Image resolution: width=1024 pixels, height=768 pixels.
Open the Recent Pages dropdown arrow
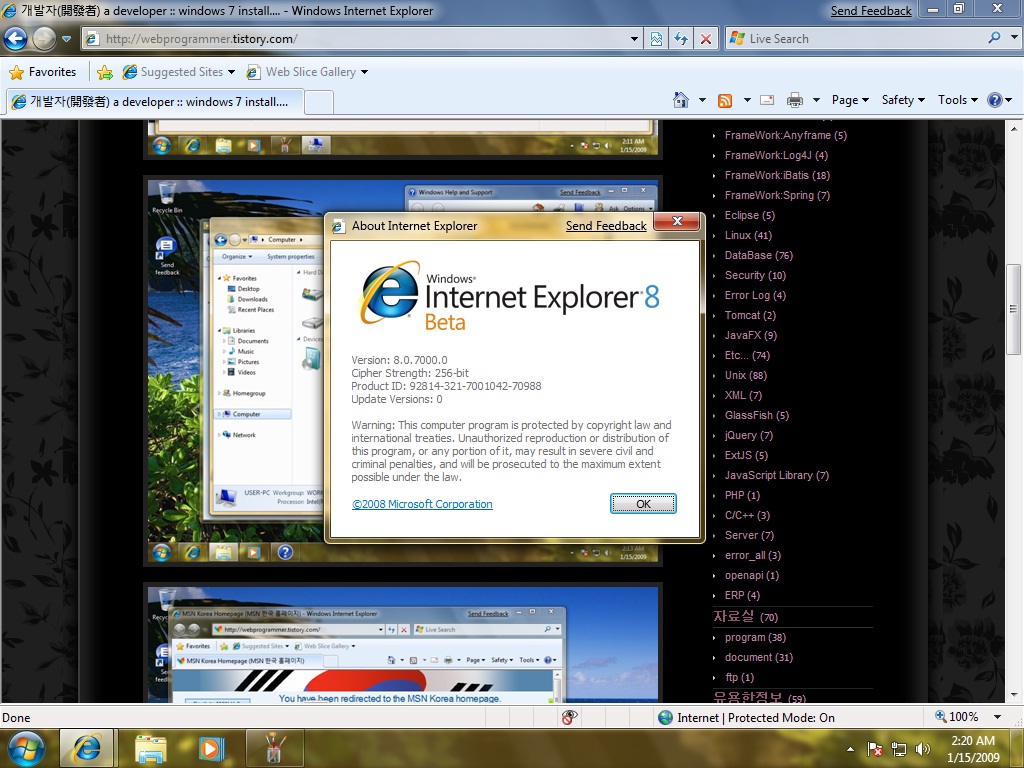click(67, 39)
